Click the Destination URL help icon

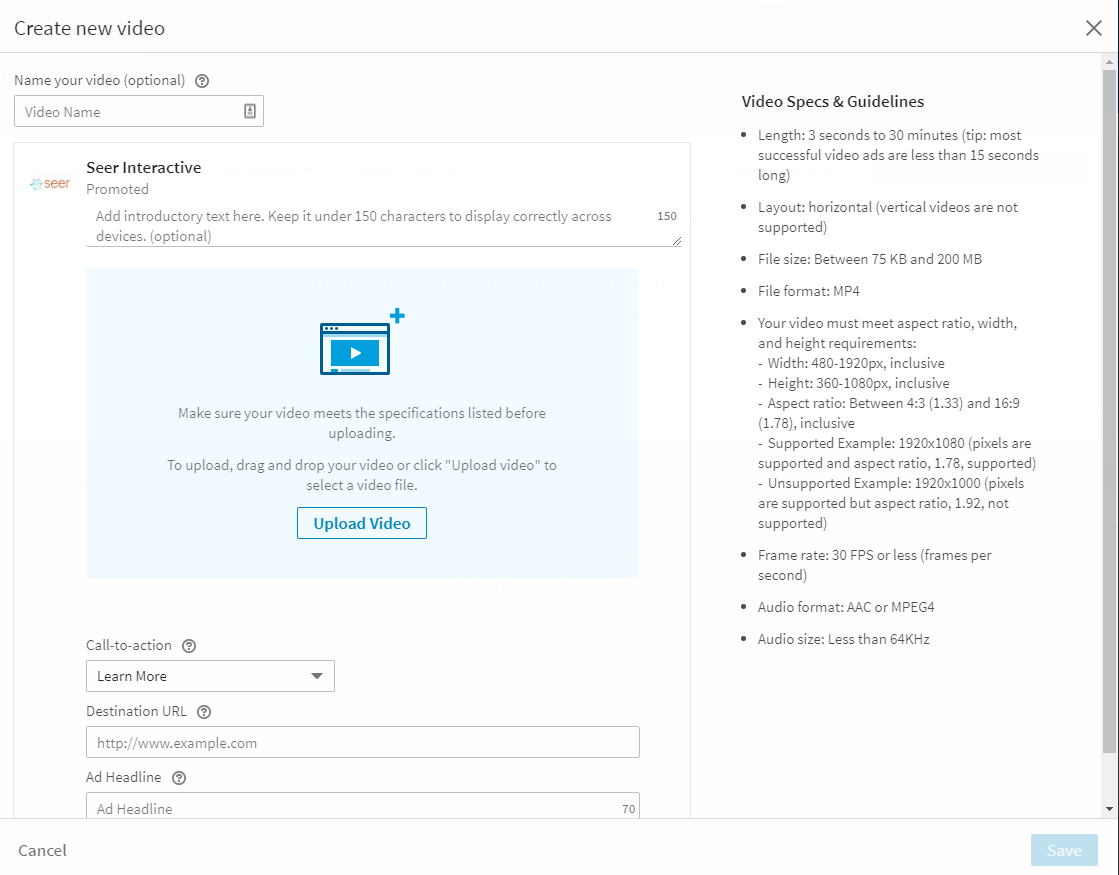pos(204,712)
